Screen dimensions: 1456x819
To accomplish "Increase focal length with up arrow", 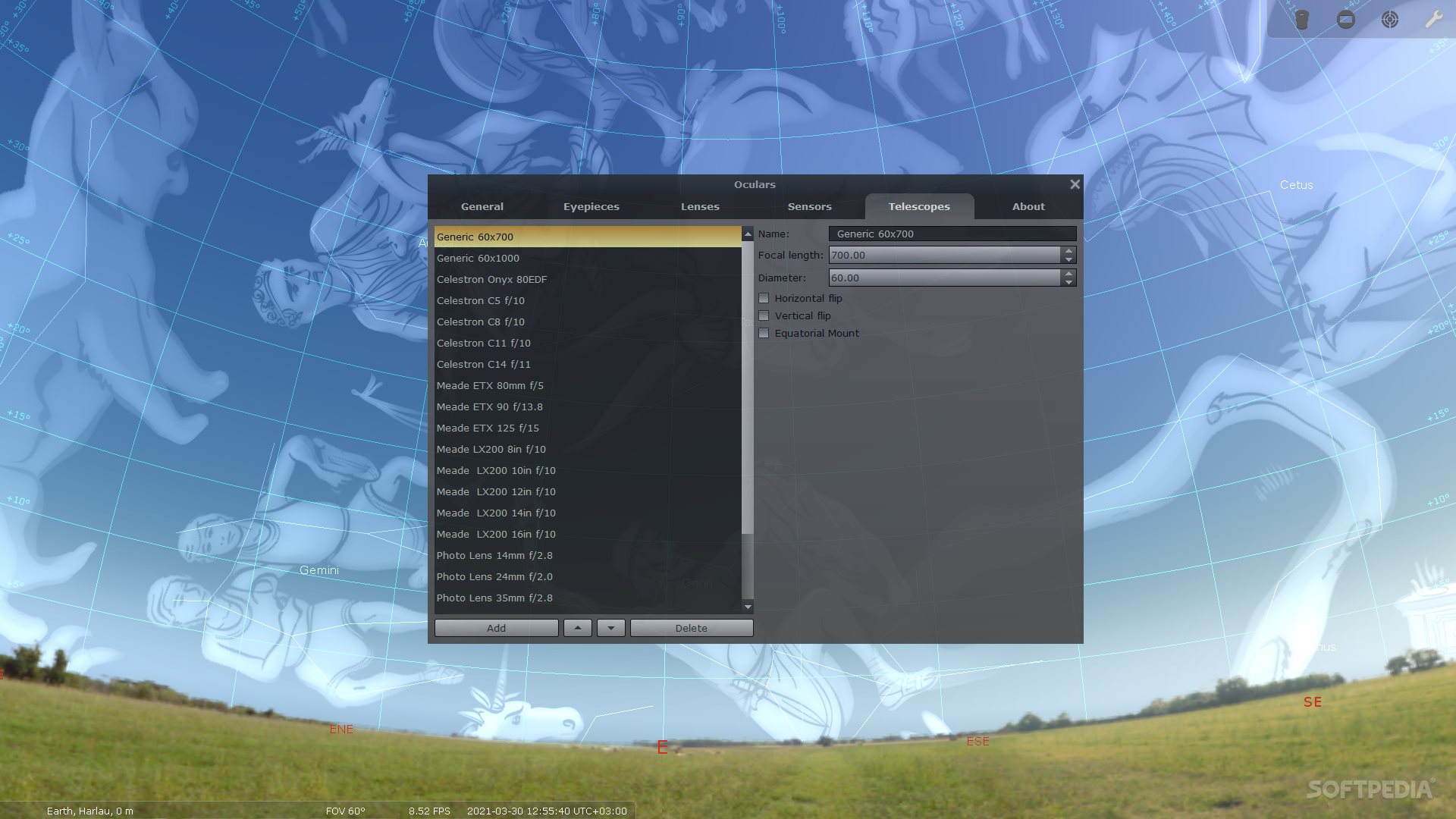I will pos(1068,250).
